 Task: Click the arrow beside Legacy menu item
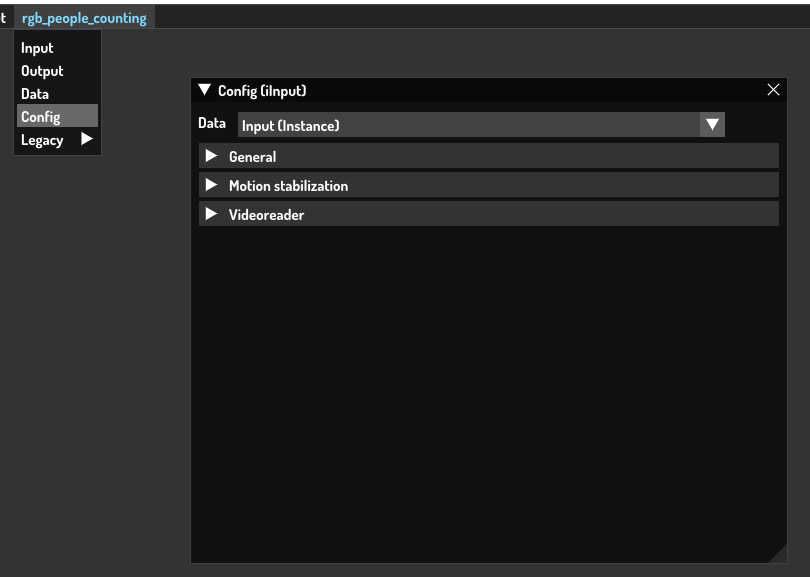87,139
